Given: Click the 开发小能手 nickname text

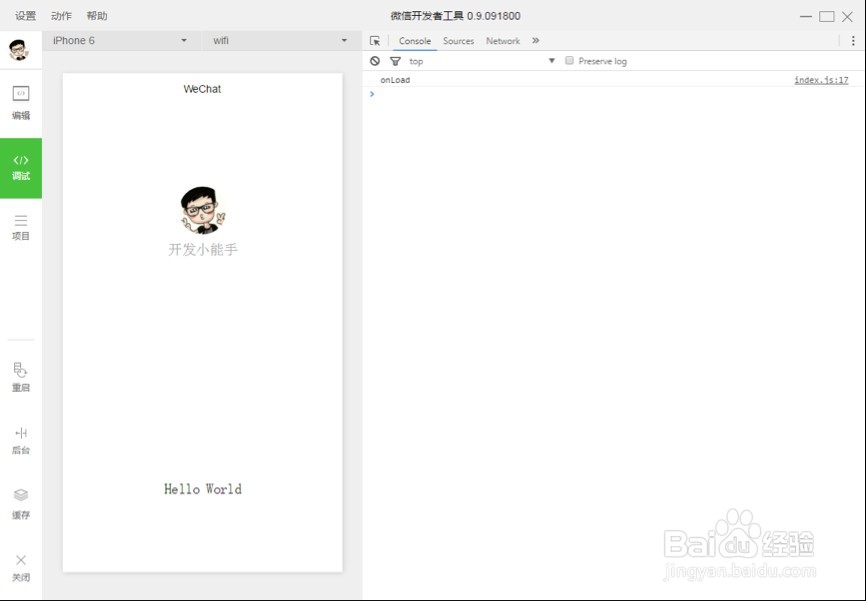Looking at the screenshot, I should pos(203,250).
